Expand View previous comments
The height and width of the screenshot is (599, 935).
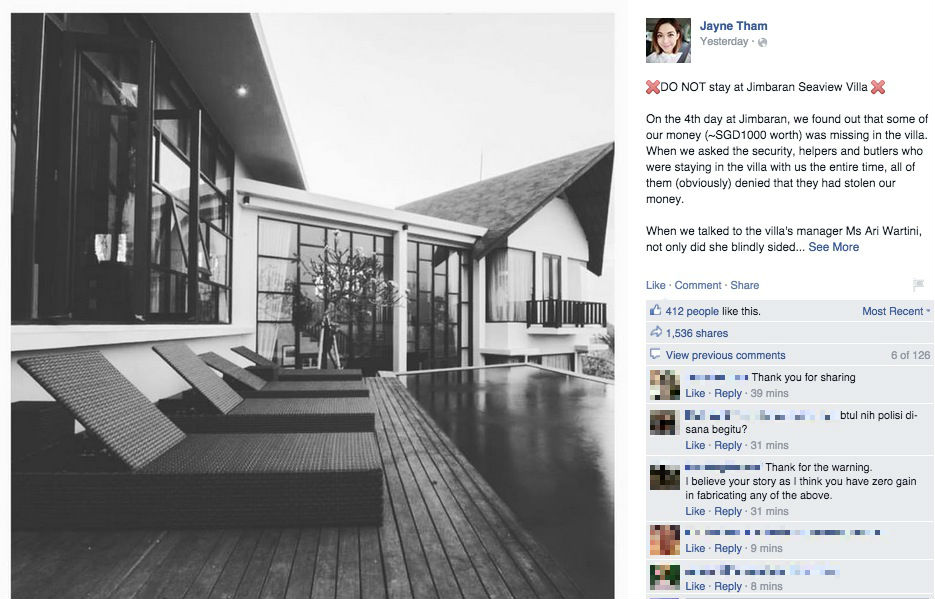click(x=725, y=355)
